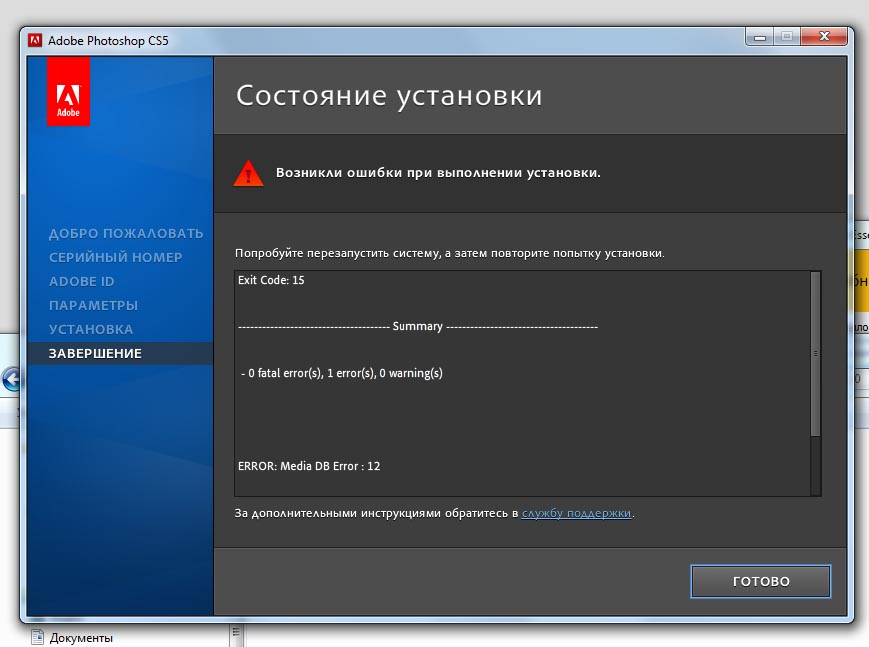Click the '0 fatal error(s), 1 error(s)' line
The width and height of the screenshot is (869, 647).
(342, 373)
